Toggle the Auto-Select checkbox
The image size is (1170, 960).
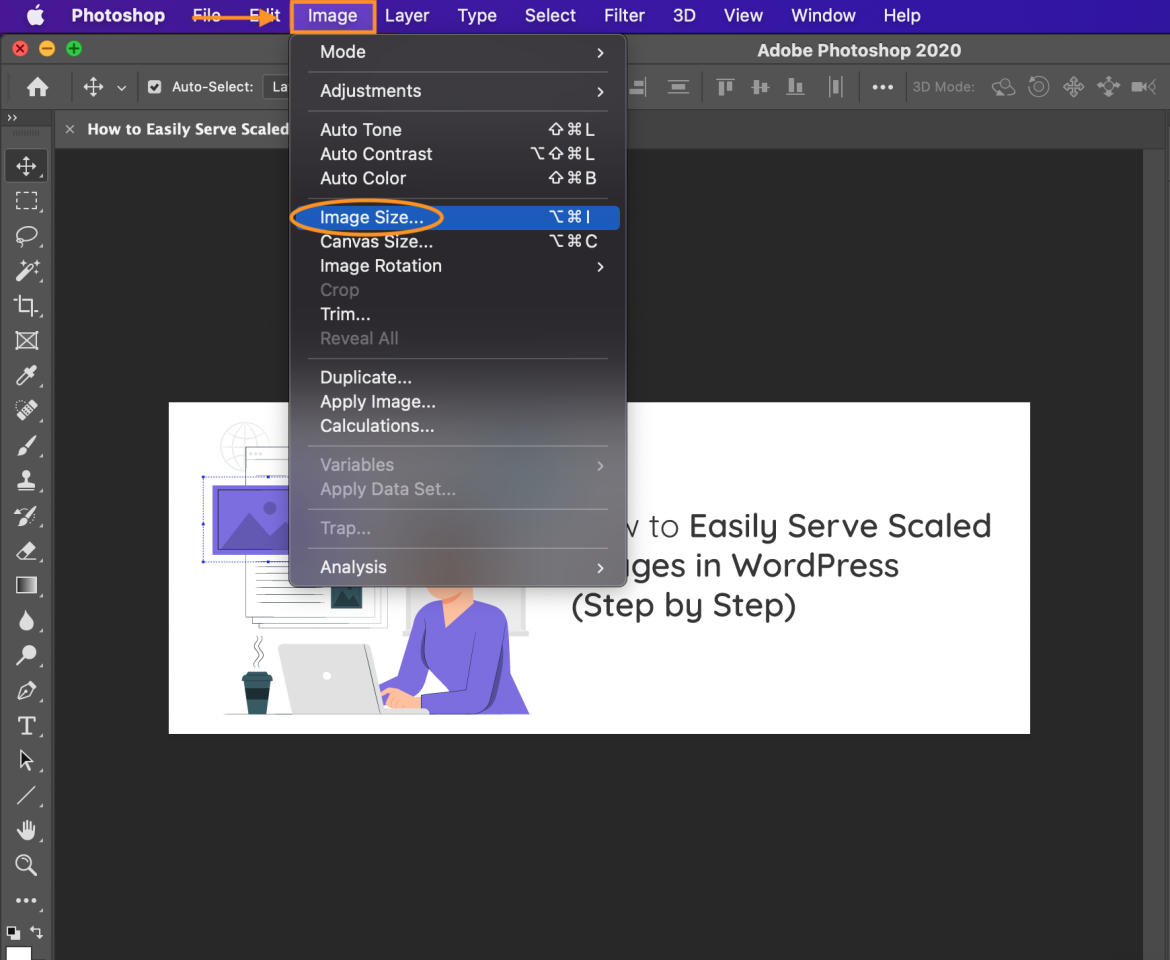click(155, 86)
